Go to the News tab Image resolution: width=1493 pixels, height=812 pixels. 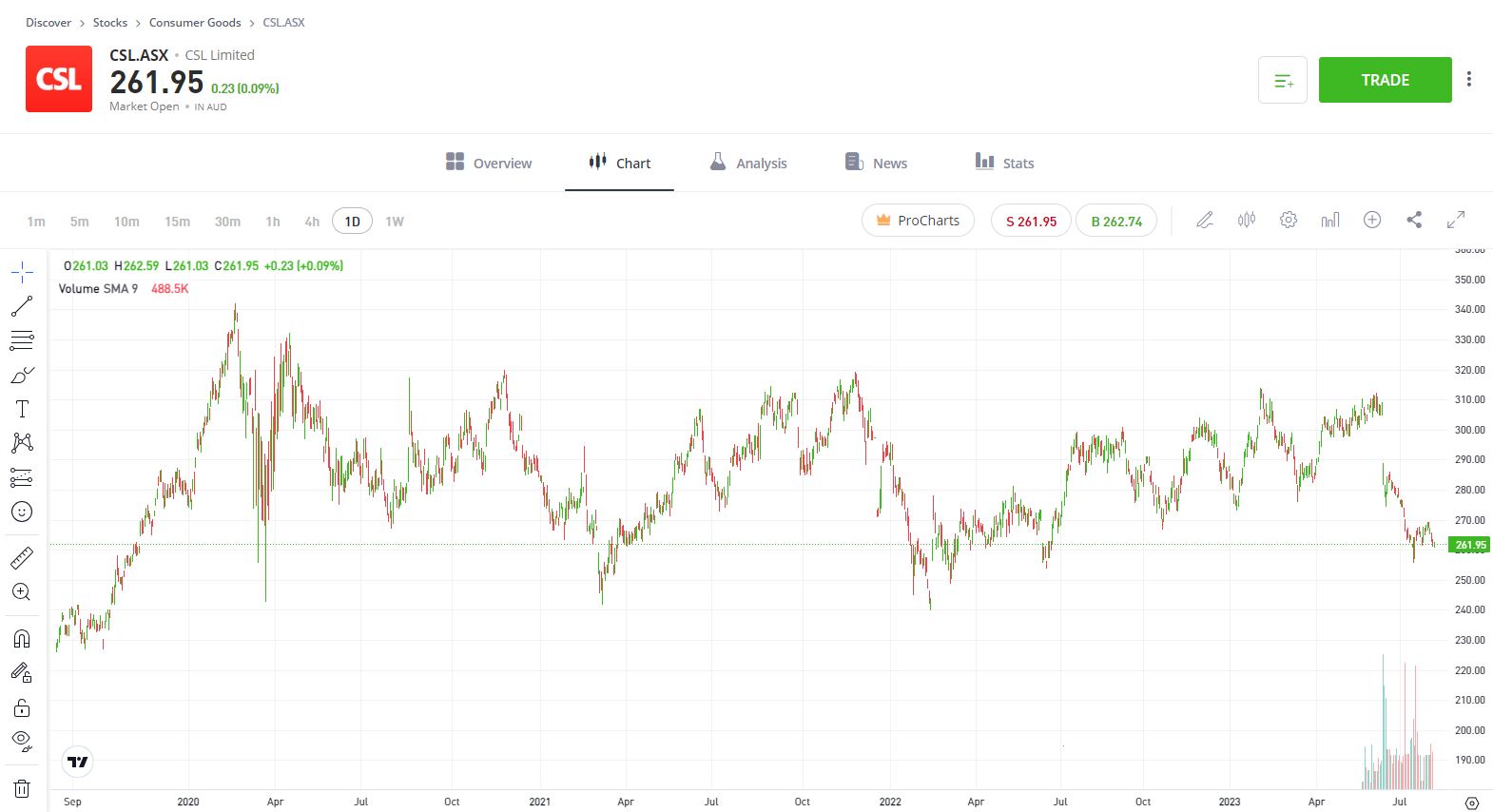coord(876,163)
